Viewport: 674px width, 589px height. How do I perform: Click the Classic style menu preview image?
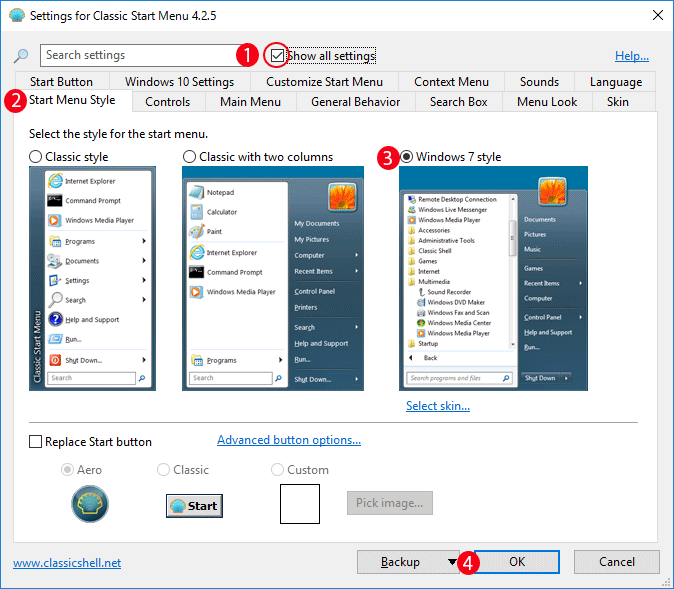pos(92,279)
